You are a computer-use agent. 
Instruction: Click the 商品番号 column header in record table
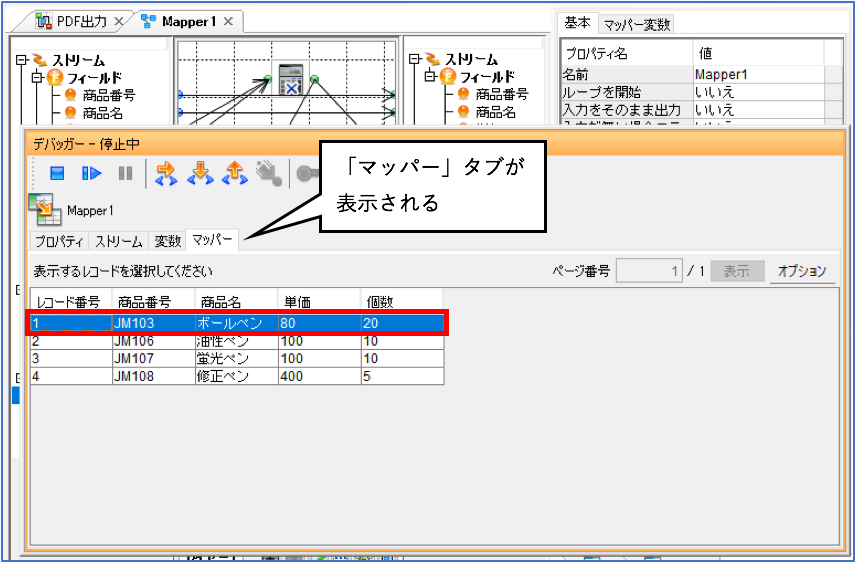tap(153, 301)
